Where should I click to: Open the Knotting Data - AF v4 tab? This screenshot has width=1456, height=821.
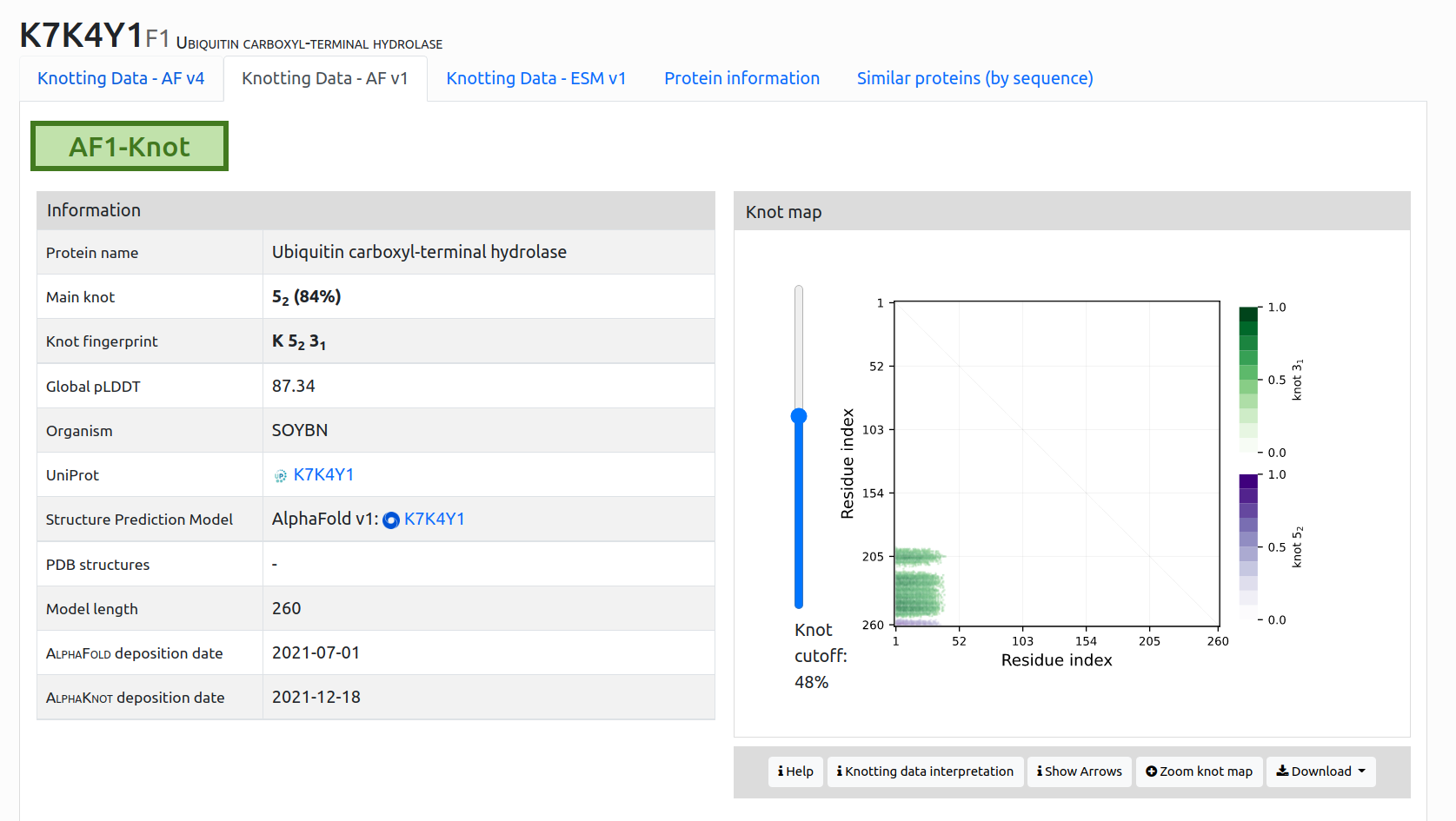click(x=121, y=78)
